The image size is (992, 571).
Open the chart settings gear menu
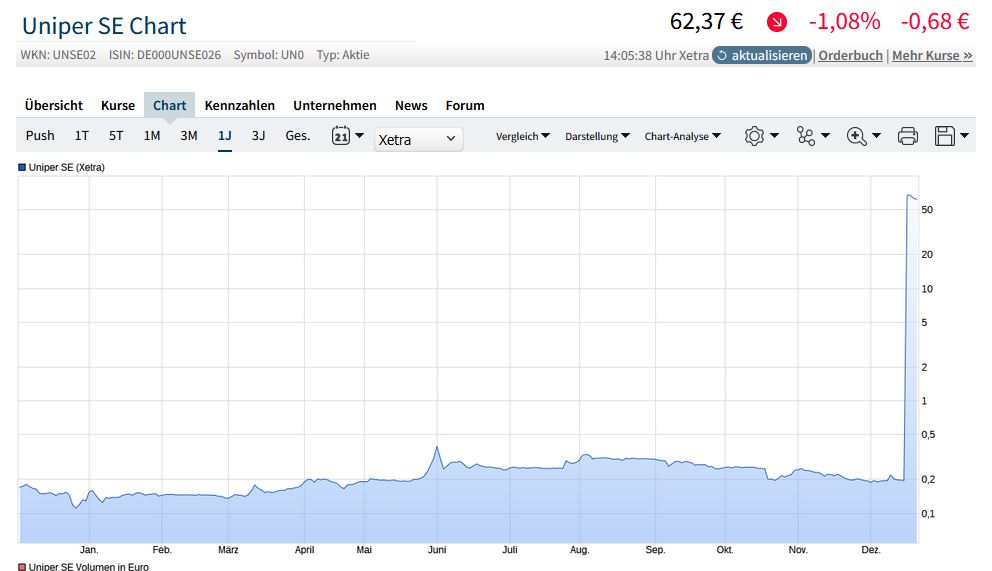tap(754, 136)
